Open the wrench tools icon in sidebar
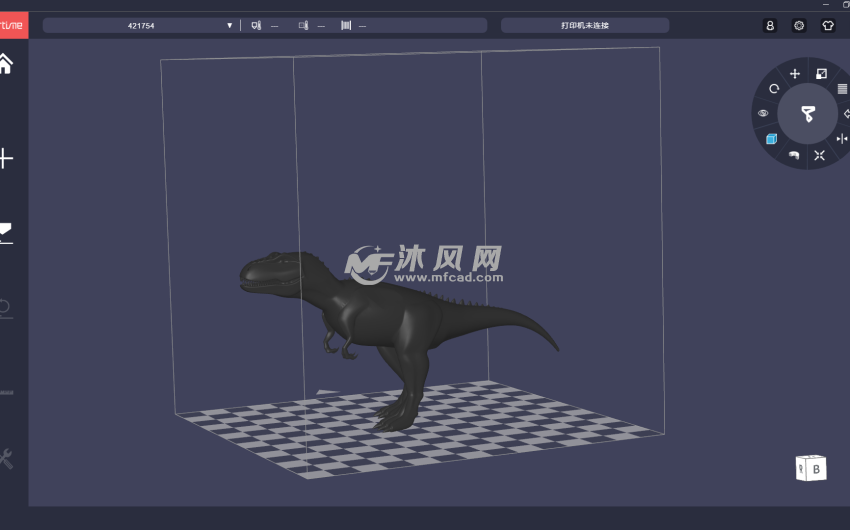The width and height of the screenshot is (850, 530). click(x=5, y=458)
